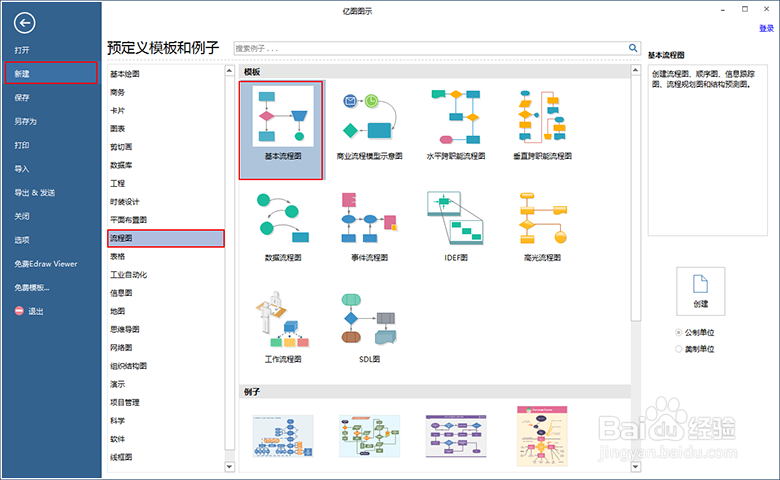The image size is (780, 480).
Task: Select the 工作流程图 template icon
Action: (283, 320)
